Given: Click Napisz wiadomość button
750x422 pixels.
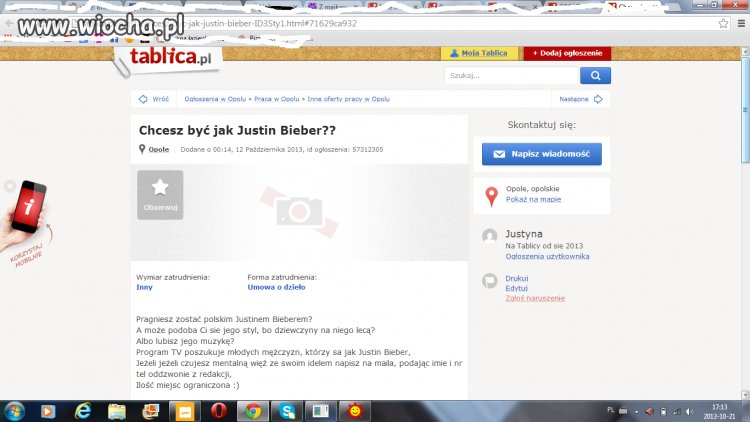Looking at the screenshot, I should pos(541,154).
